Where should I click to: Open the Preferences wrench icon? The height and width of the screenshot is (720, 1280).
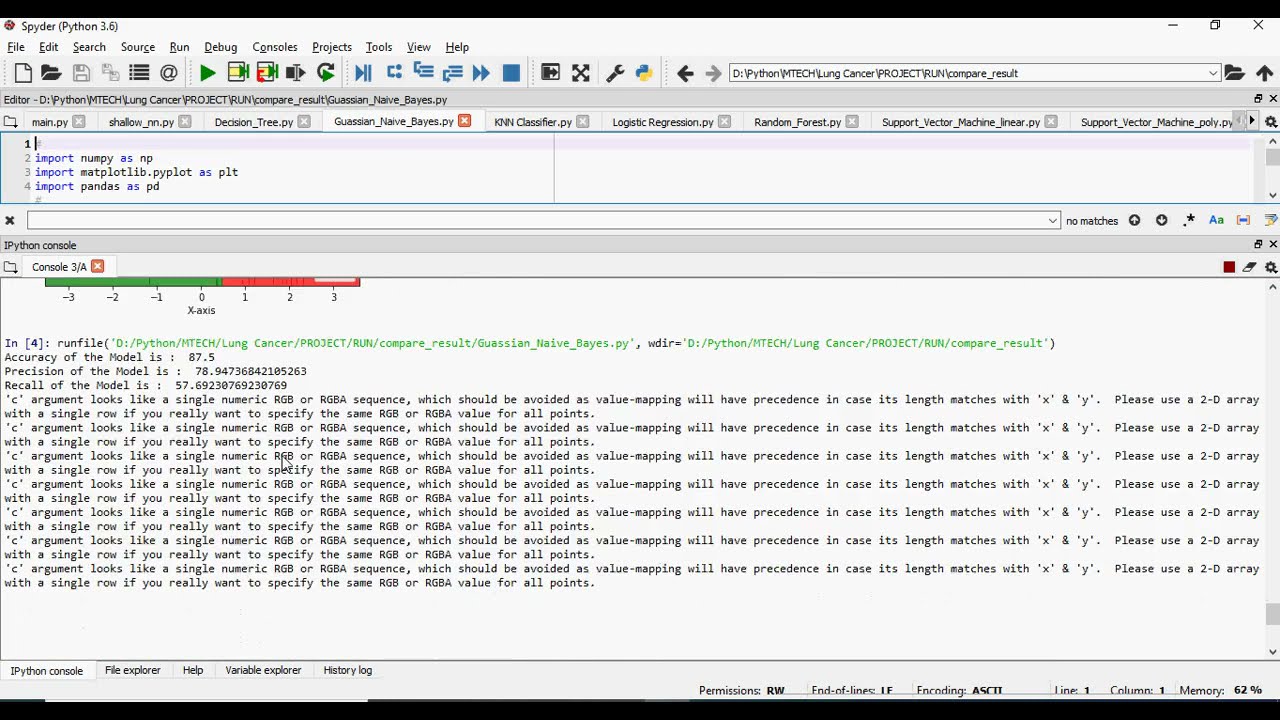615,73
